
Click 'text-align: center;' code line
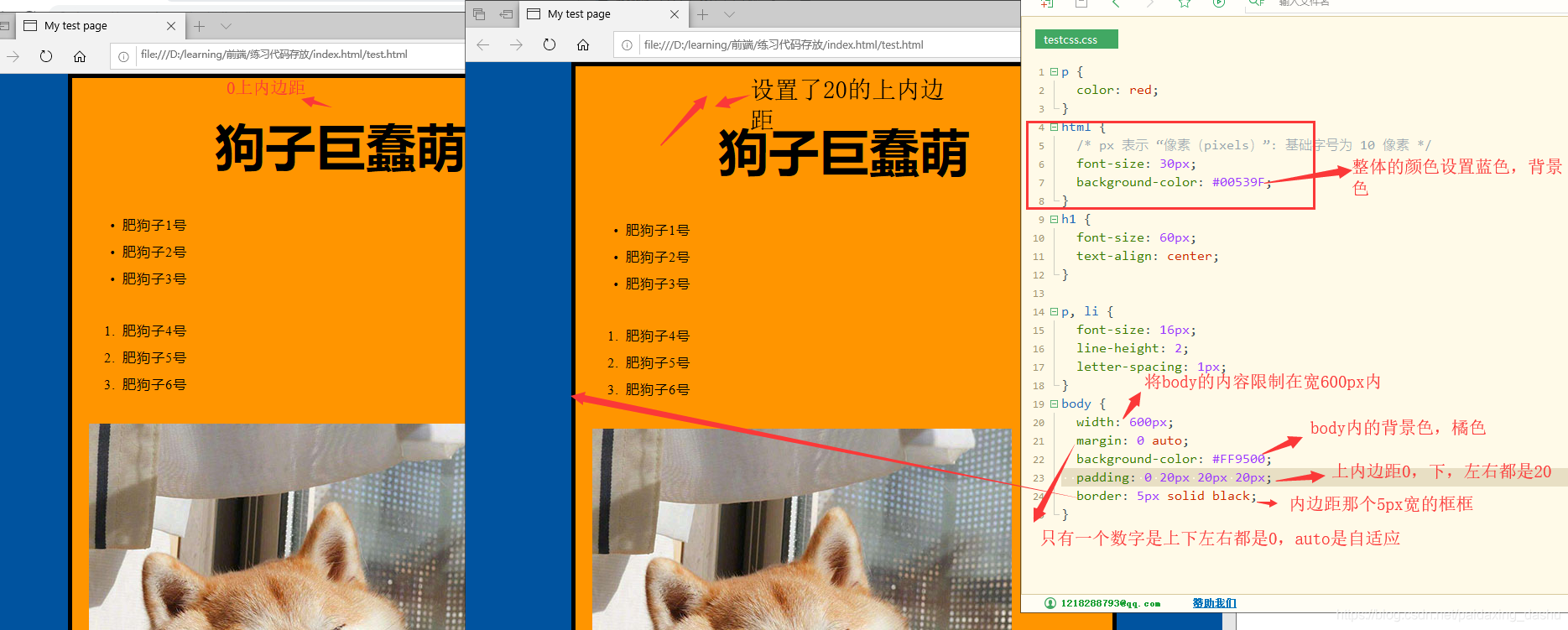point(1148,257)
